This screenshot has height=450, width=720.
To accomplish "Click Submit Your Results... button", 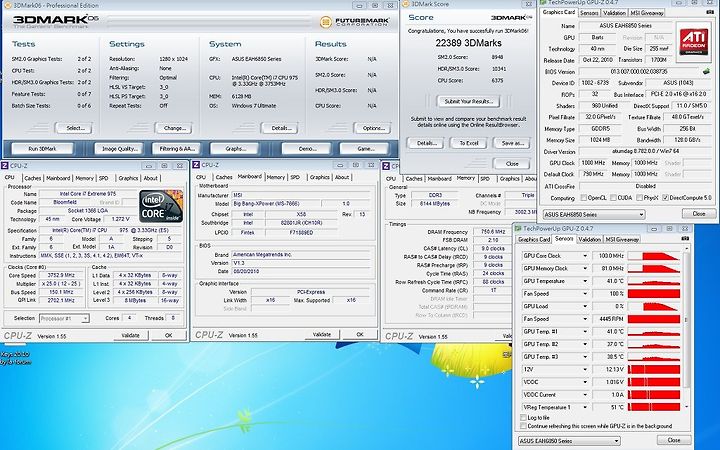I will (468, 101).
